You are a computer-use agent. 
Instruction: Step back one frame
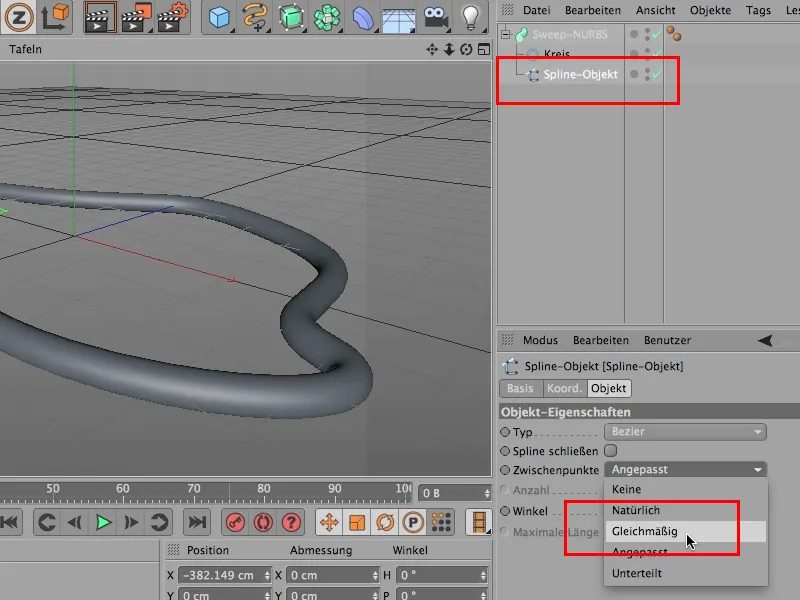click(75, 522)
